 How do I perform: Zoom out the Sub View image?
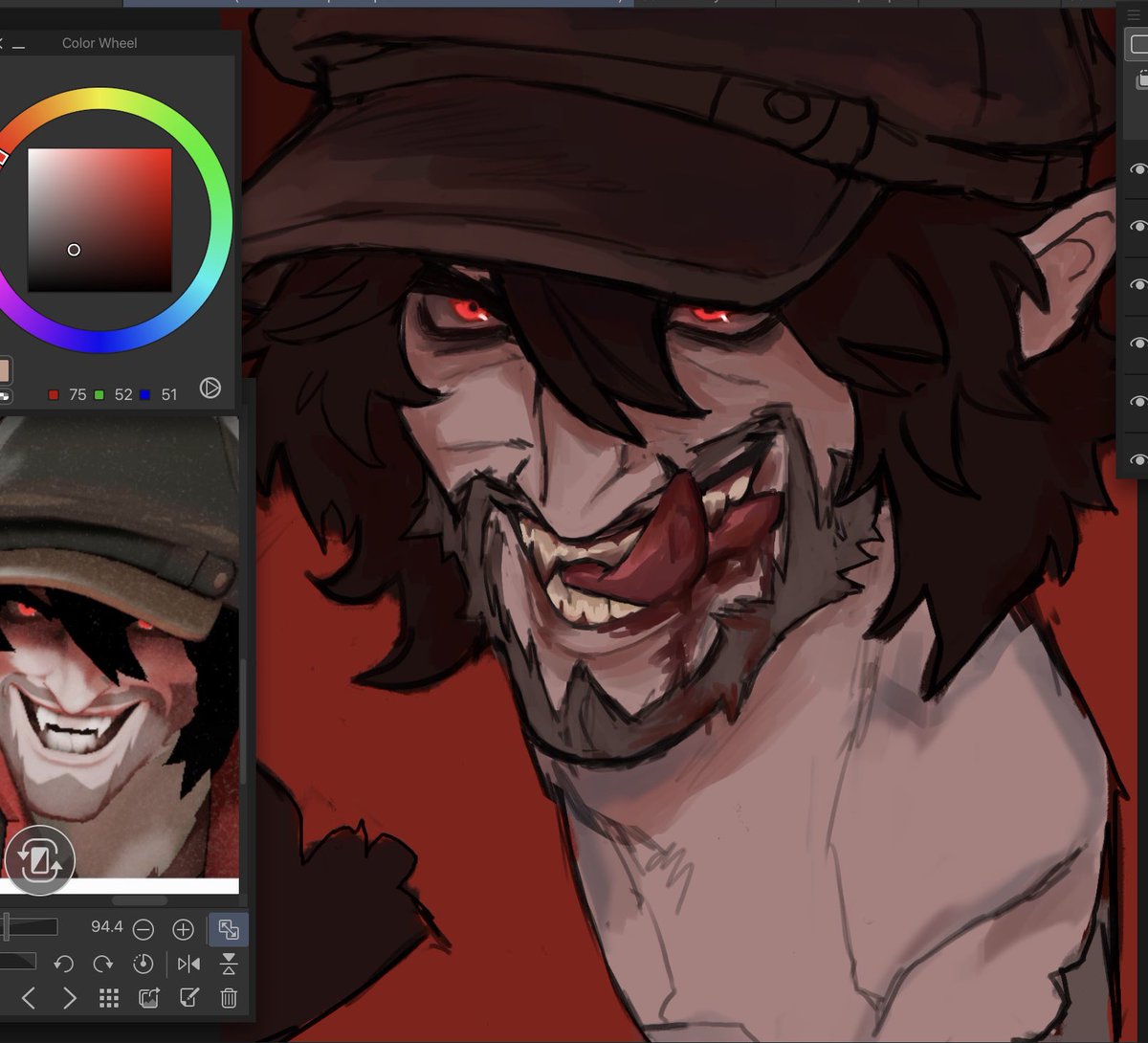coord(143,929)
